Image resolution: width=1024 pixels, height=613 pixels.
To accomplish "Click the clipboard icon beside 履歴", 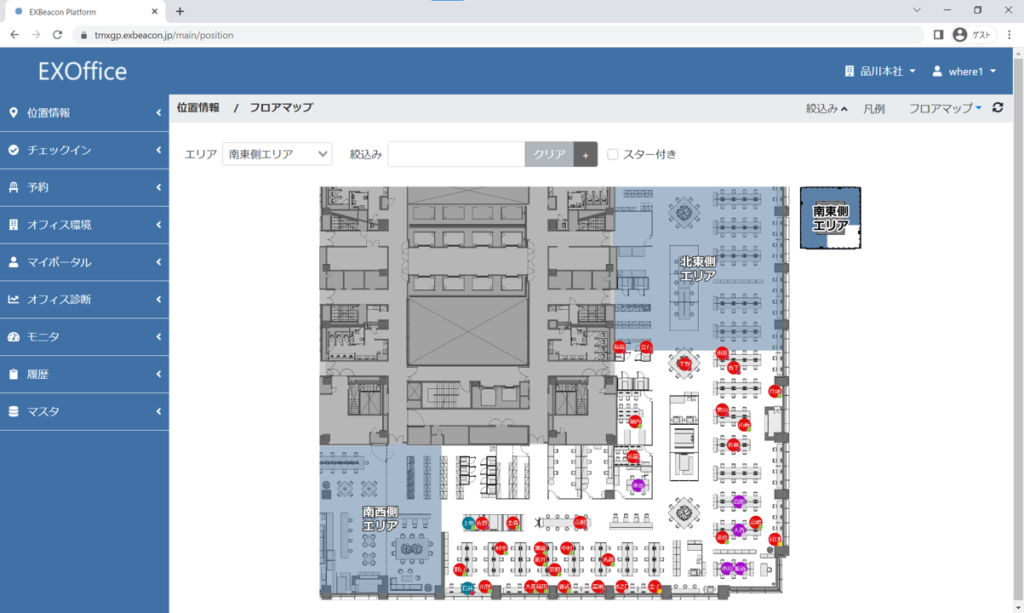I will (x=13, y=374).
